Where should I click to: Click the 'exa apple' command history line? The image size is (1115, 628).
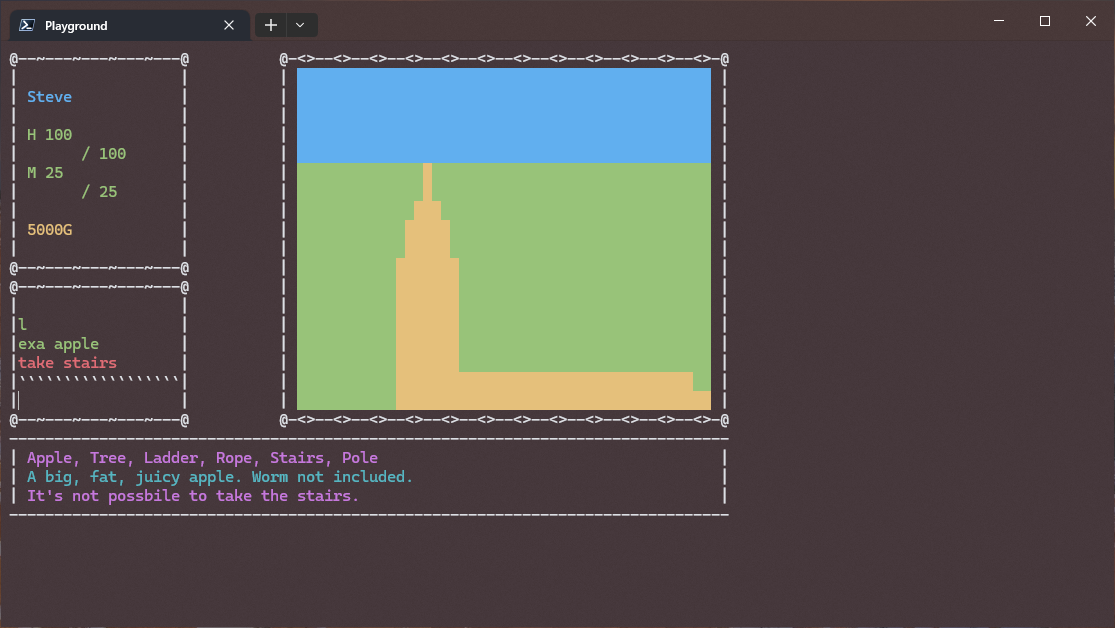click(x=58, y=344)
